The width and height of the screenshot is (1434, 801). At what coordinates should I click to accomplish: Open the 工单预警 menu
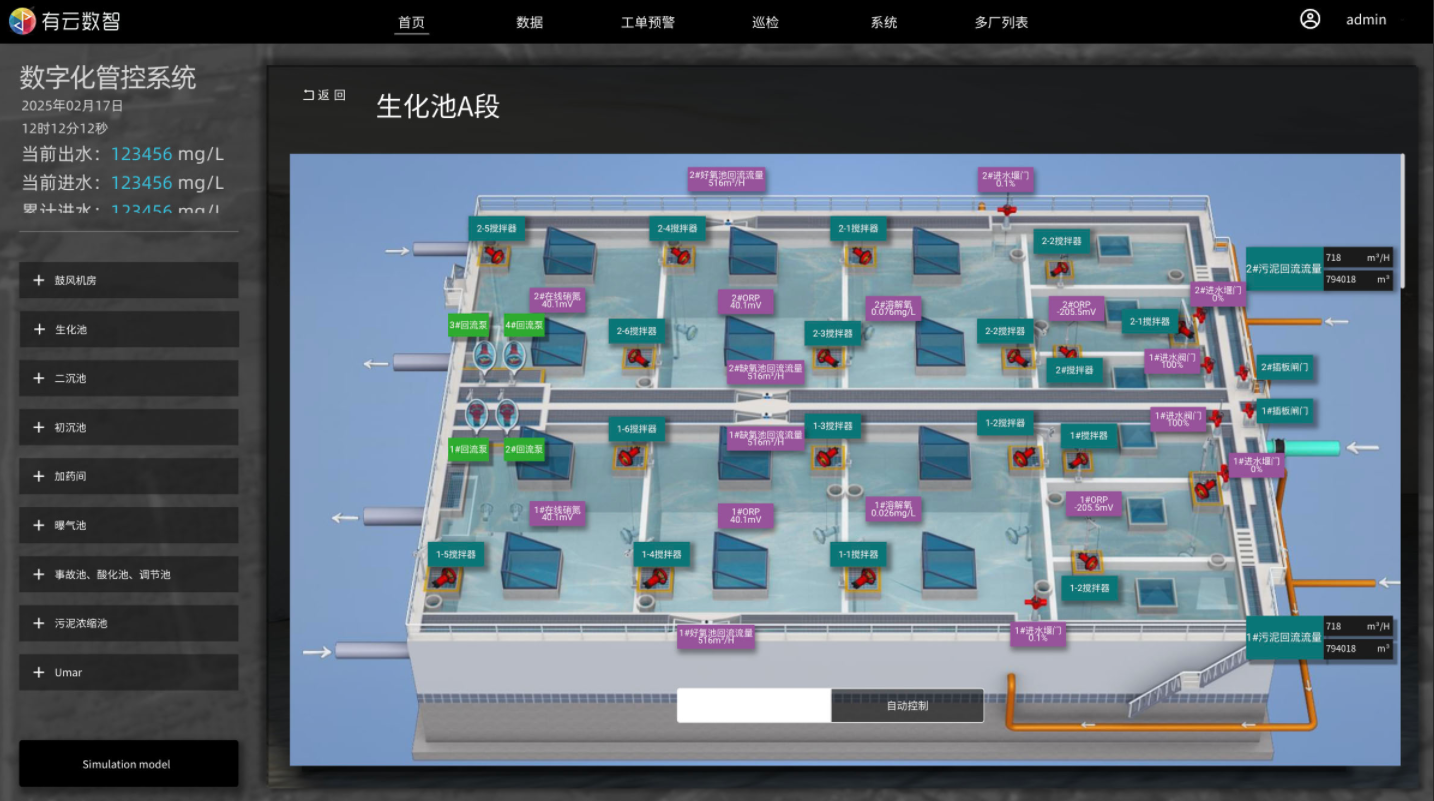click(647, 22)
